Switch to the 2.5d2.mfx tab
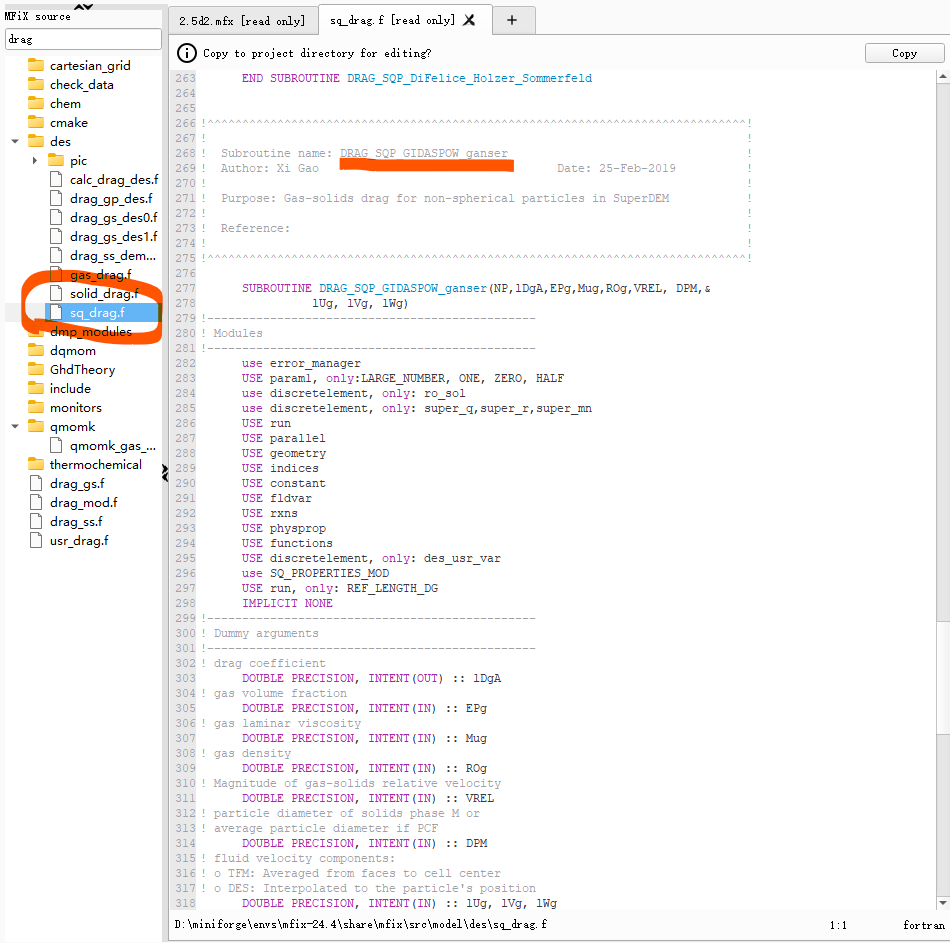 point(240,20)
